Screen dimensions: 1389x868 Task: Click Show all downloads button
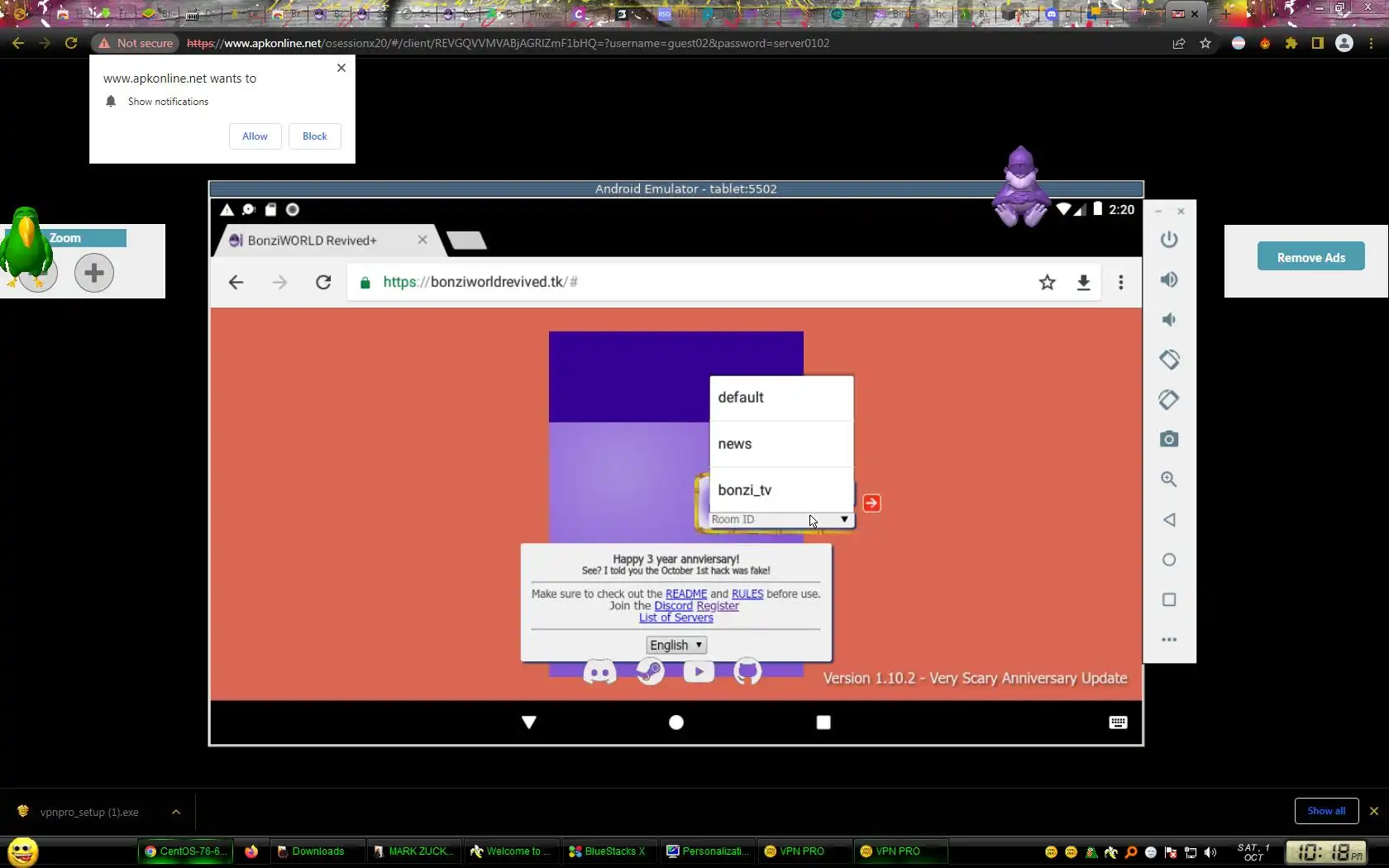[1326, 811]
